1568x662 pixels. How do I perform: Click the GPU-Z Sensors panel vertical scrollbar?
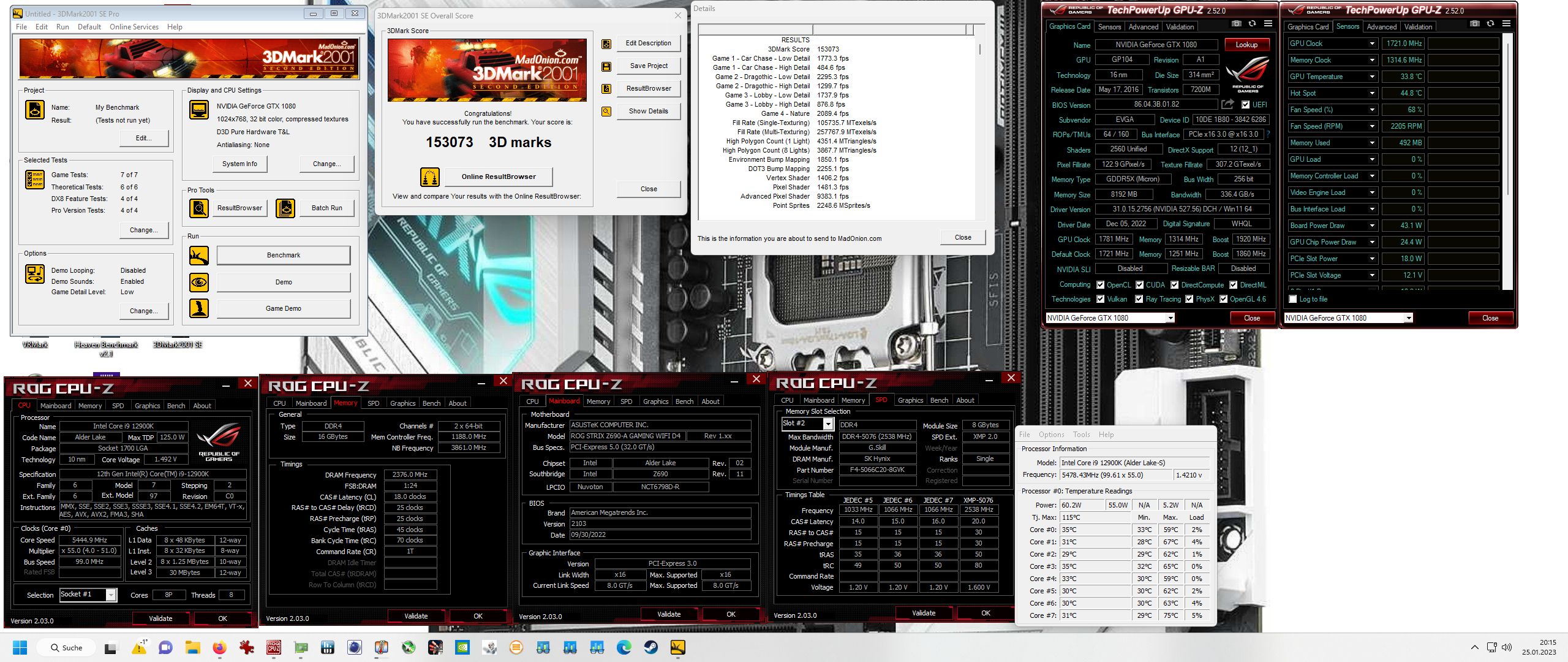(1508, 161)
